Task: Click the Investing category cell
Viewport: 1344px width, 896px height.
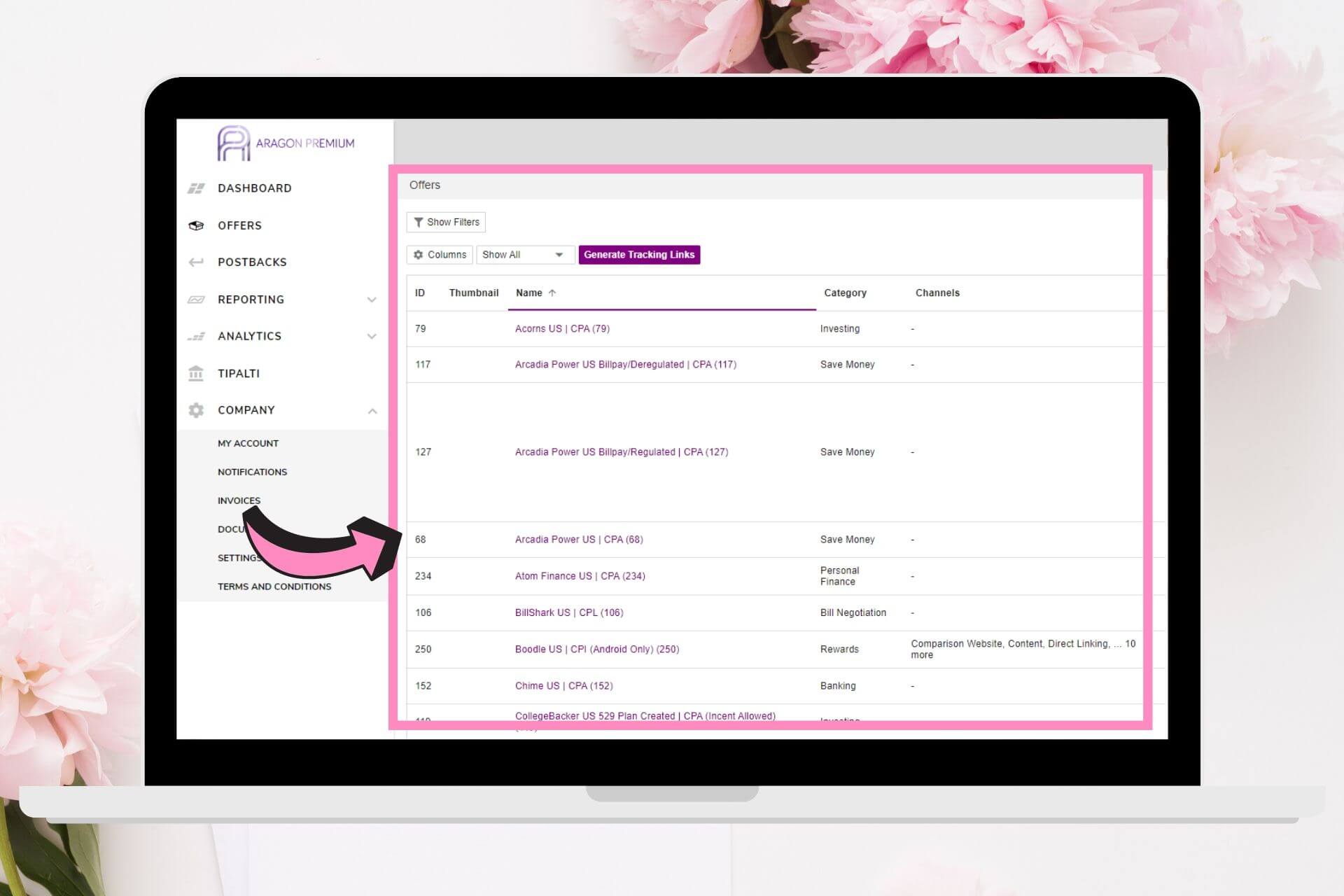Action: pos(840,329)
